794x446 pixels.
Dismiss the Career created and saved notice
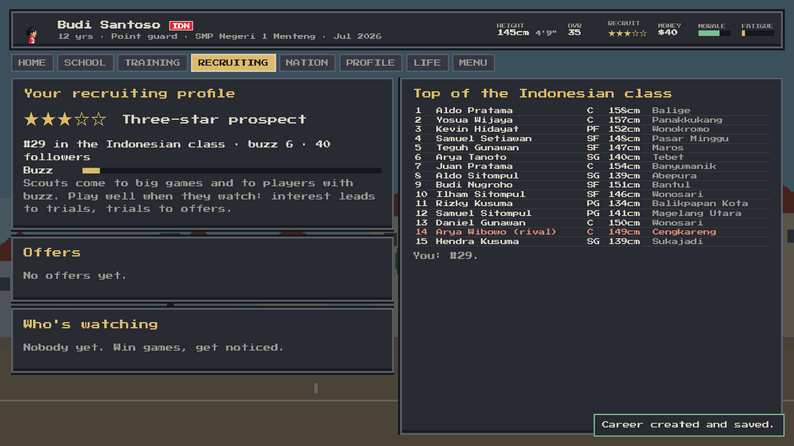[688, 425]
